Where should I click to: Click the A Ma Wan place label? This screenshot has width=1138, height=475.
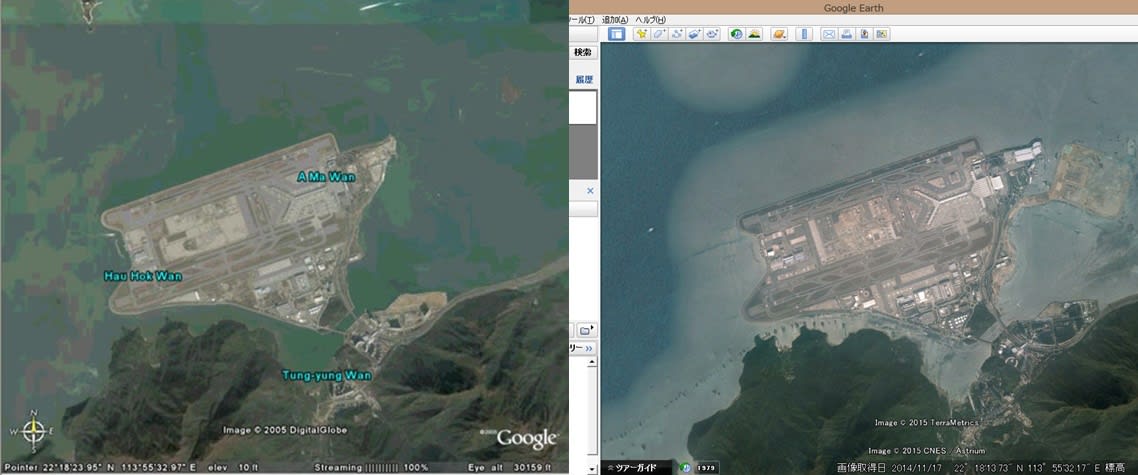tap(327, 176)
